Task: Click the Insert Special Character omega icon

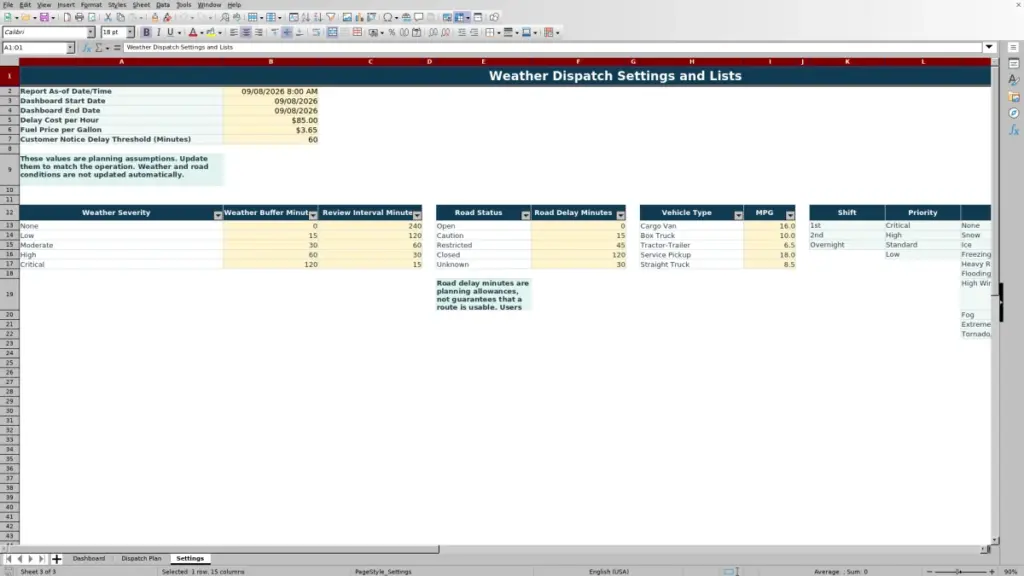Action: [x=387, y=17]
